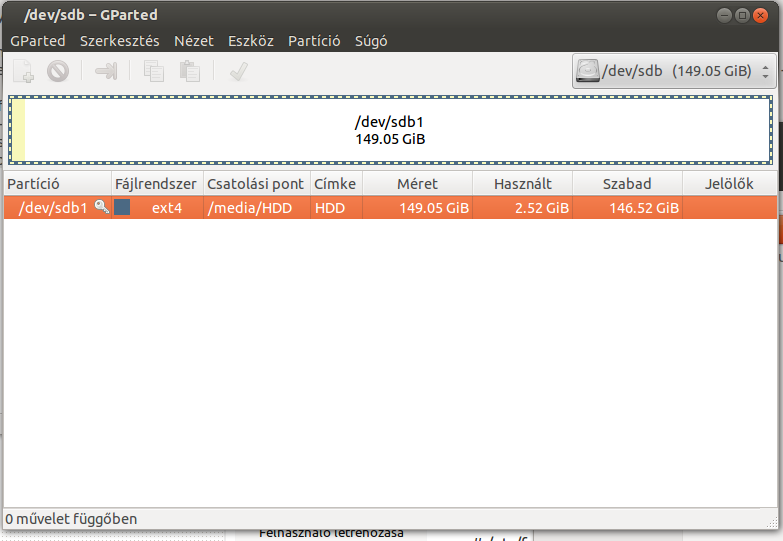This screenshot has width=783, height=541.
Task: Click the Címke column header
Action: click(x=337, y=184)
